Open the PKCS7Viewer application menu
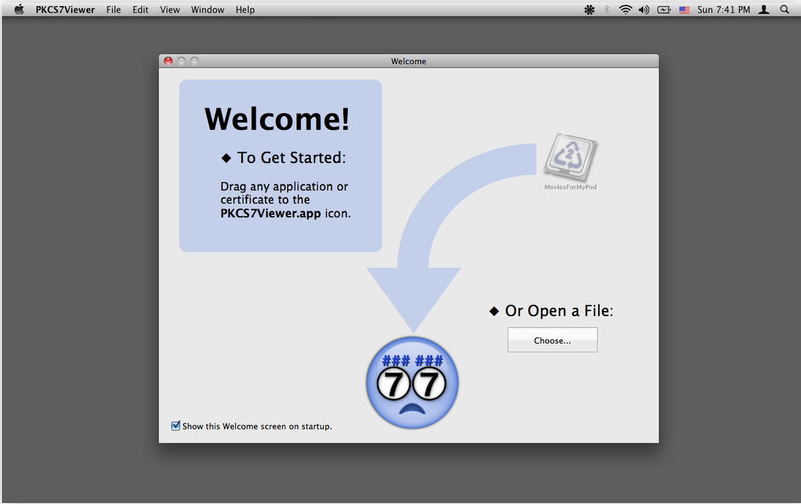Screen dimensions: 801x504 [x=65, y=10]
